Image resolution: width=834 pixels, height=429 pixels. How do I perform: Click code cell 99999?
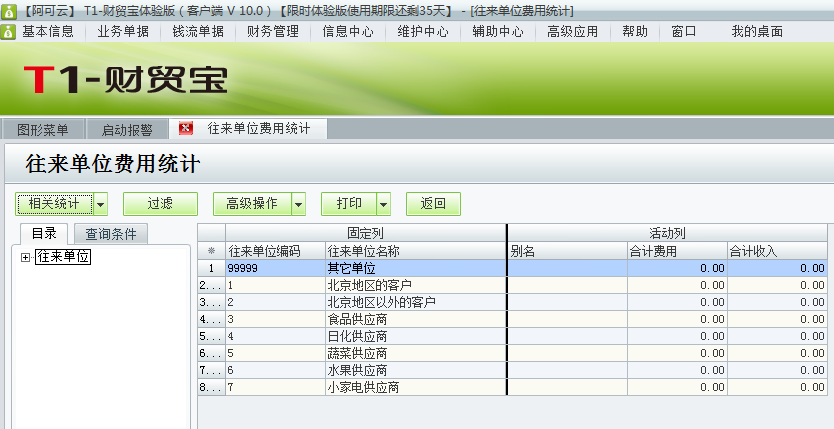(x=276, y=268)
